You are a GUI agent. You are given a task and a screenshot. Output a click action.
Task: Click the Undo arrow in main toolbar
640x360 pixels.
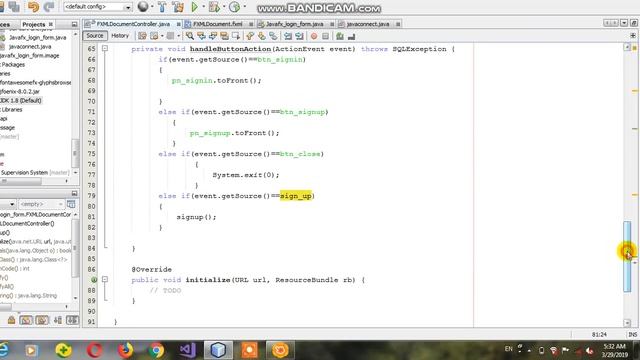click(33, 7)
